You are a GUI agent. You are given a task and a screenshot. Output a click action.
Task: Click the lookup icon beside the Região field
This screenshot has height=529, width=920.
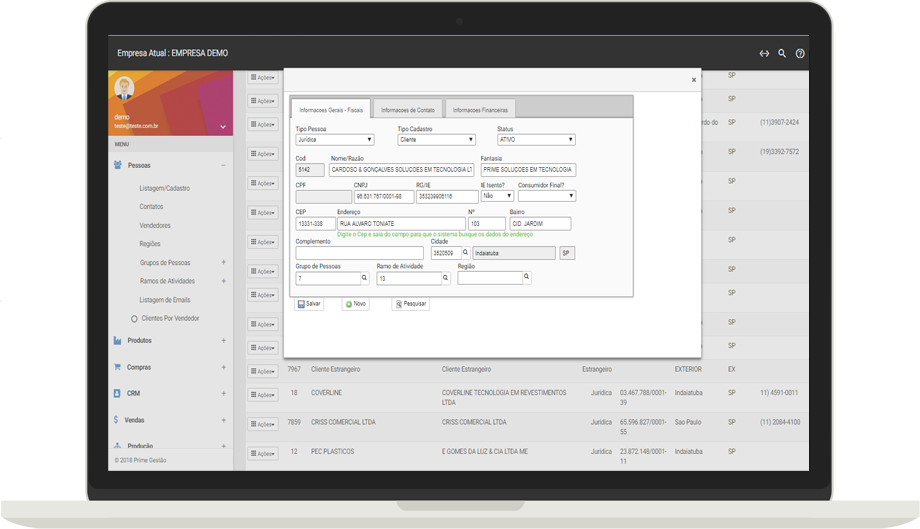527,278
